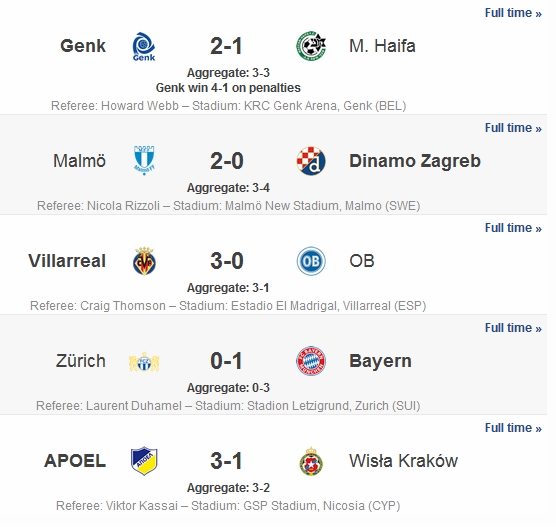Open Full time link for Malmö match

[x=513, y=128]
